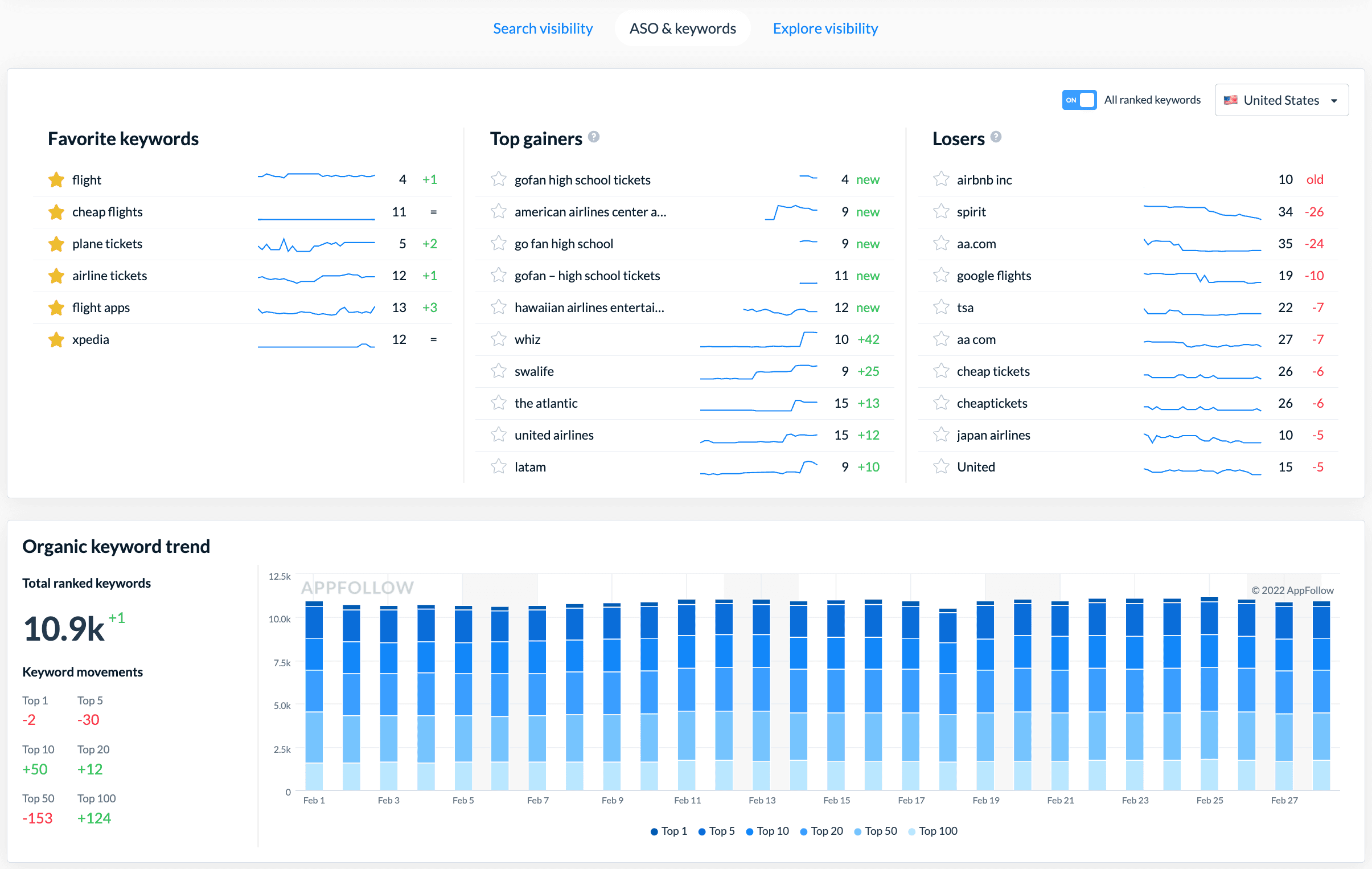The width and height of the screenshot is (1372, 869).
Task: Switch to the 'Search visibility' tab
Action: [x=543, y=27]
